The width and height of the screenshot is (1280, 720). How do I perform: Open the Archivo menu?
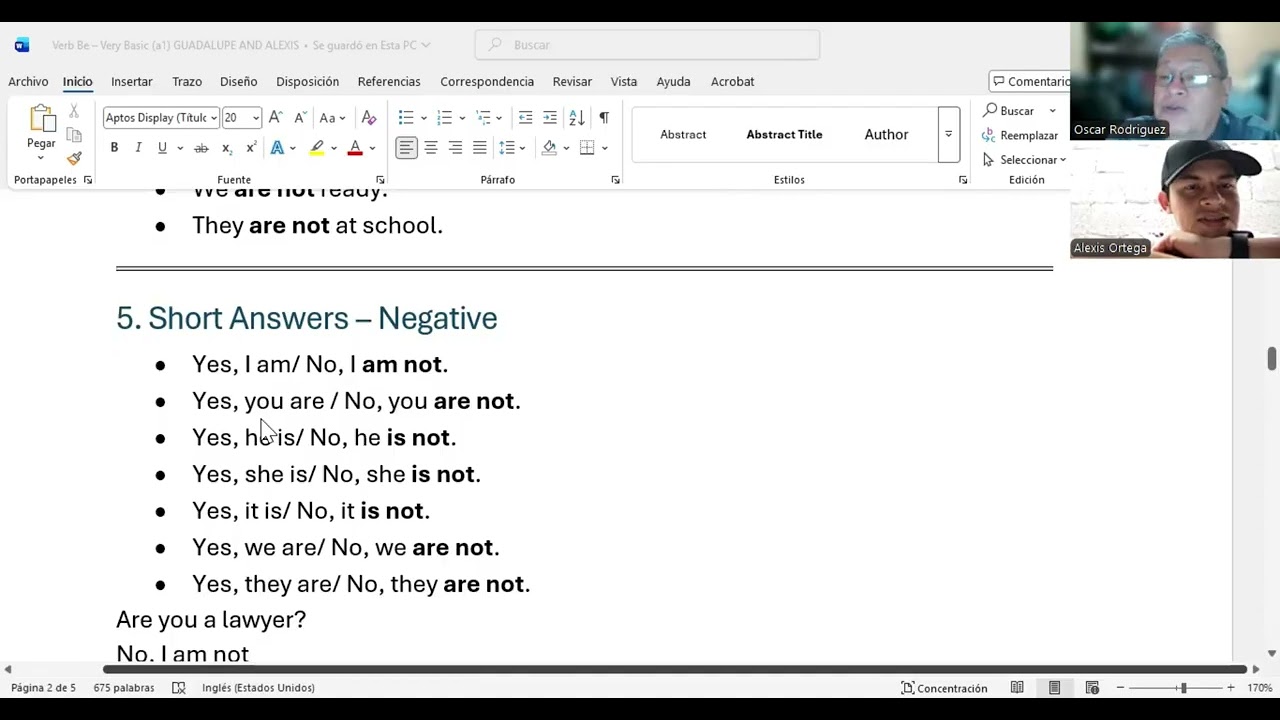coord(28,82)
